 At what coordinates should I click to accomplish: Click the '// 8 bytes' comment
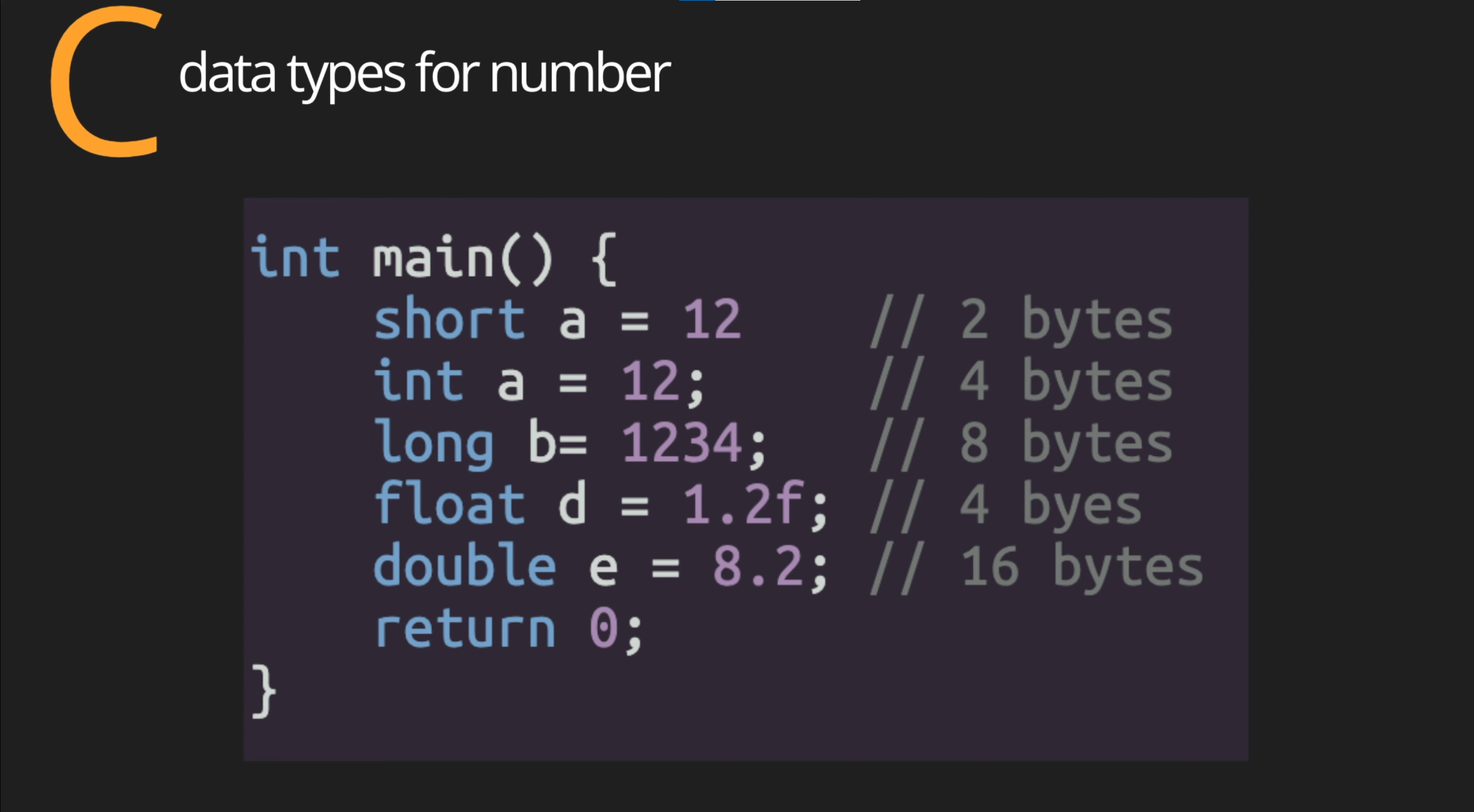click(1022, 444)
